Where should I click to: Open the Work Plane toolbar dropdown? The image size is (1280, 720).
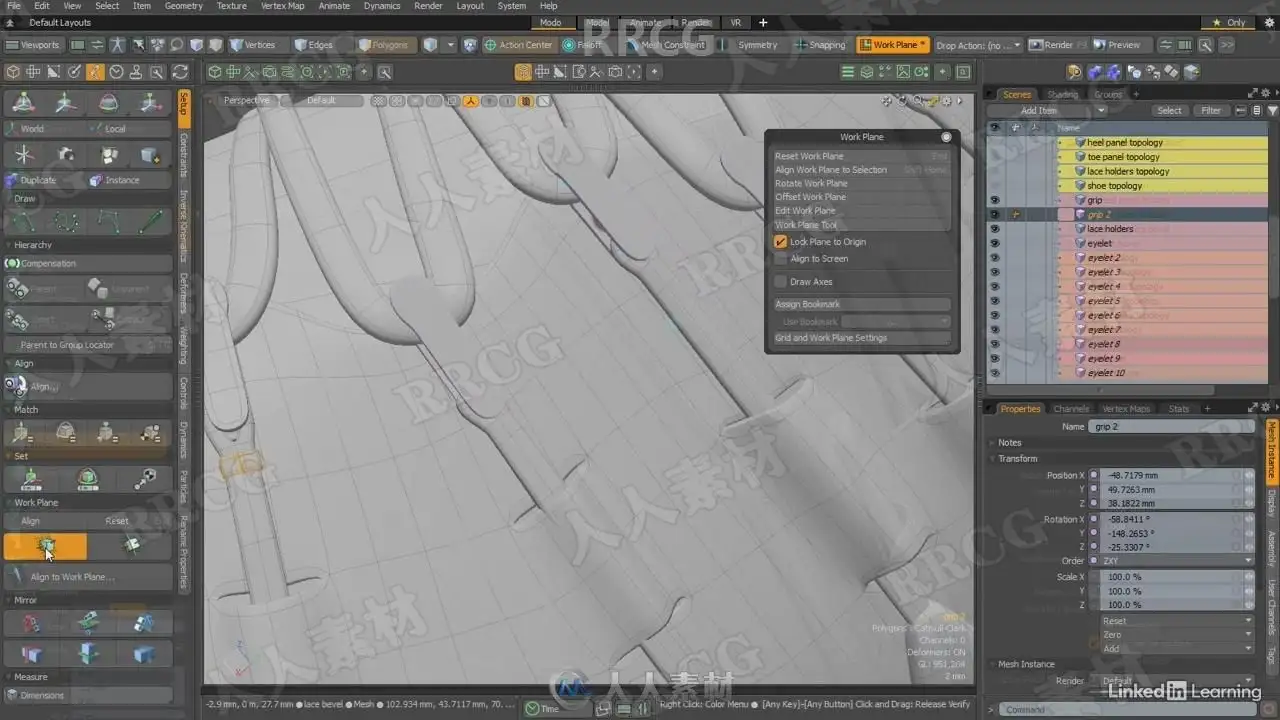(x=893, y=45)
